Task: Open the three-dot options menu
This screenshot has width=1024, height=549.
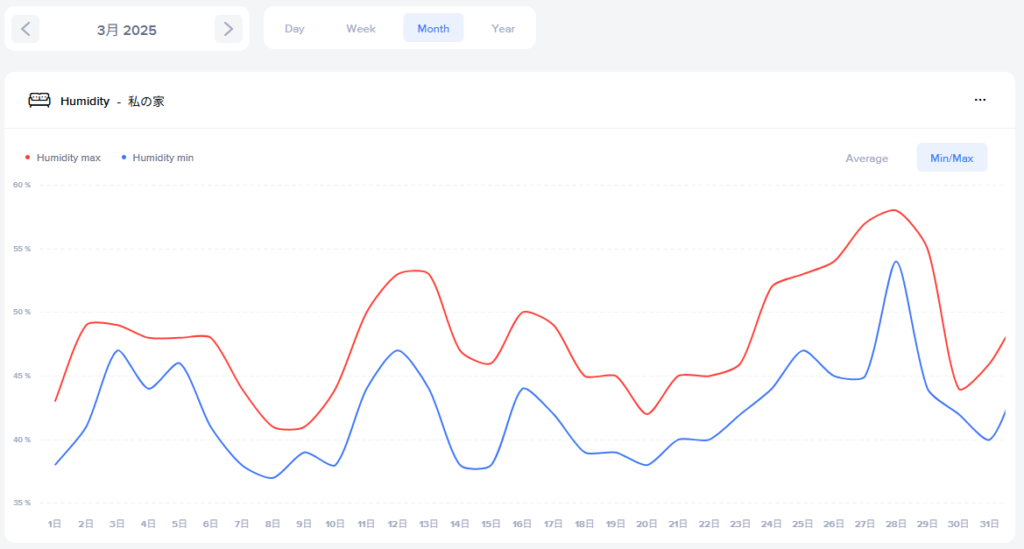Action: click(x=980, y=100)
